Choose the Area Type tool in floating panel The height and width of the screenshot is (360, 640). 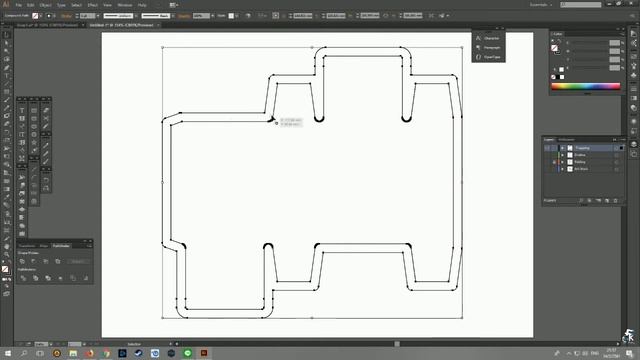(x=22, y=118)
